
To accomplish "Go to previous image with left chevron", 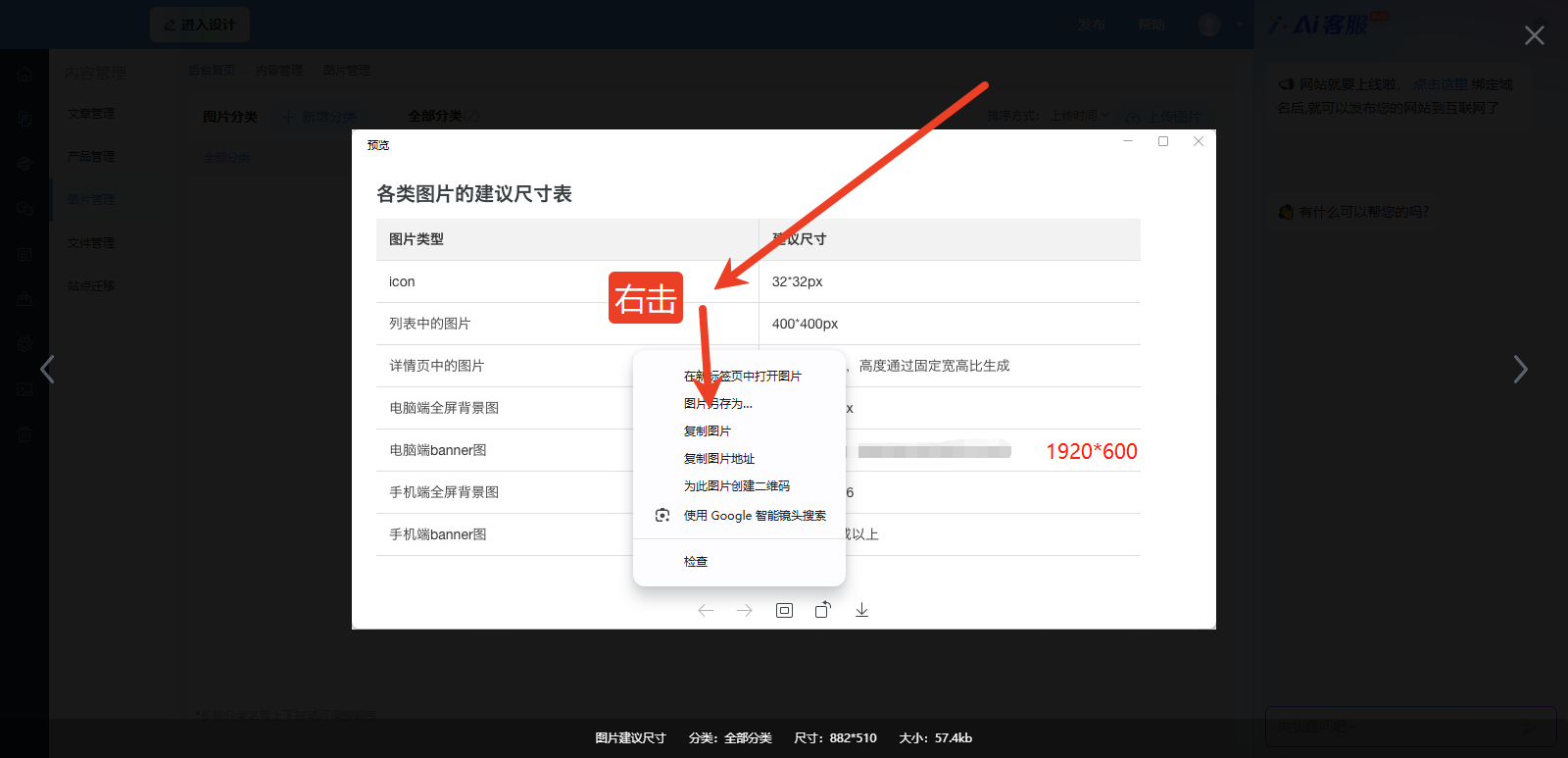I will pos(47,369).
